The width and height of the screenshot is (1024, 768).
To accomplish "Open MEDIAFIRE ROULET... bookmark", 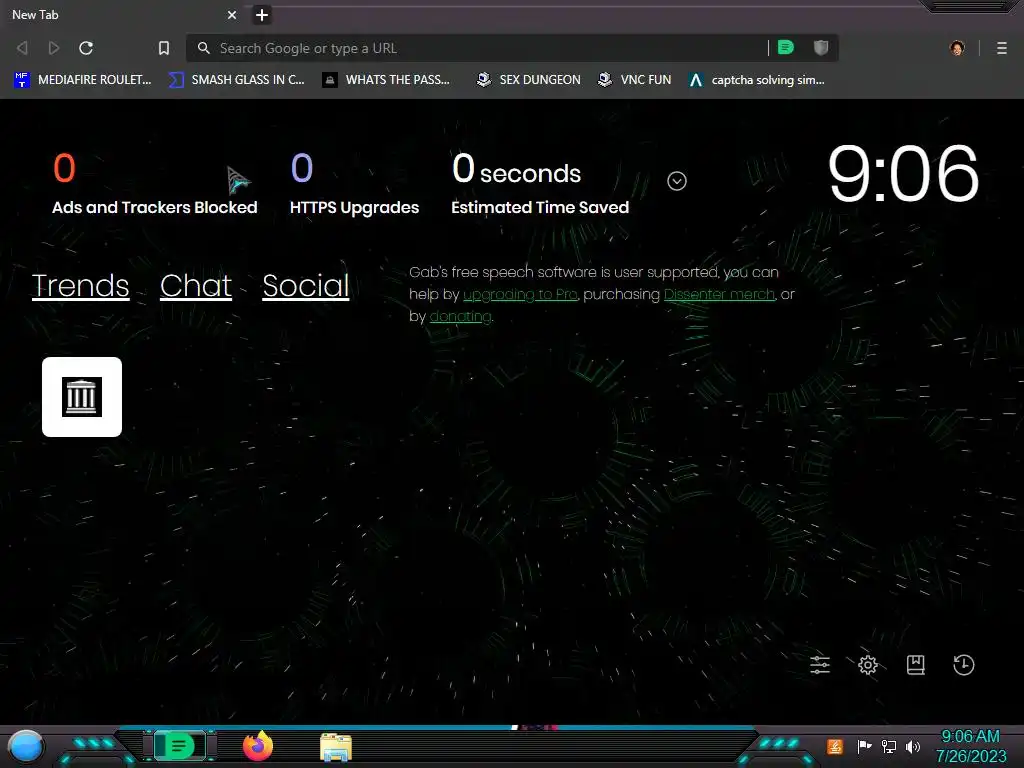I will point(83,80).
